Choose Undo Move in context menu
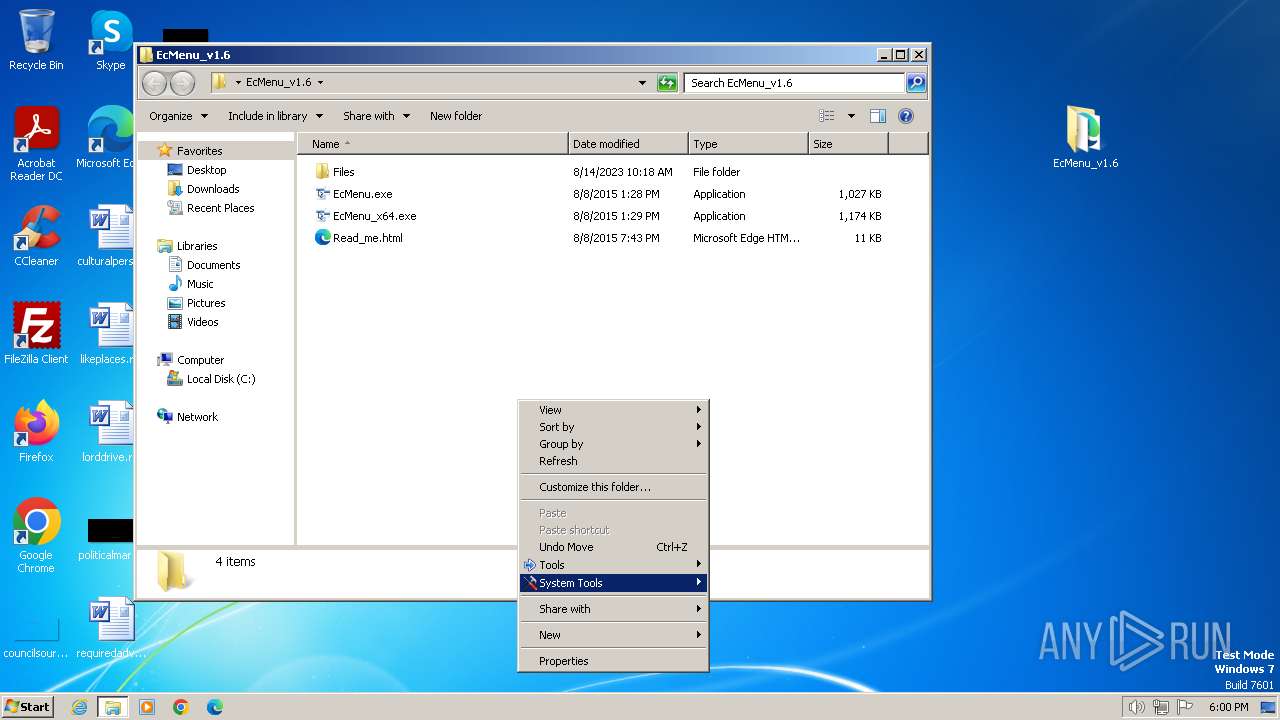Screen dimensions: 1280x720 pos(613,547)
